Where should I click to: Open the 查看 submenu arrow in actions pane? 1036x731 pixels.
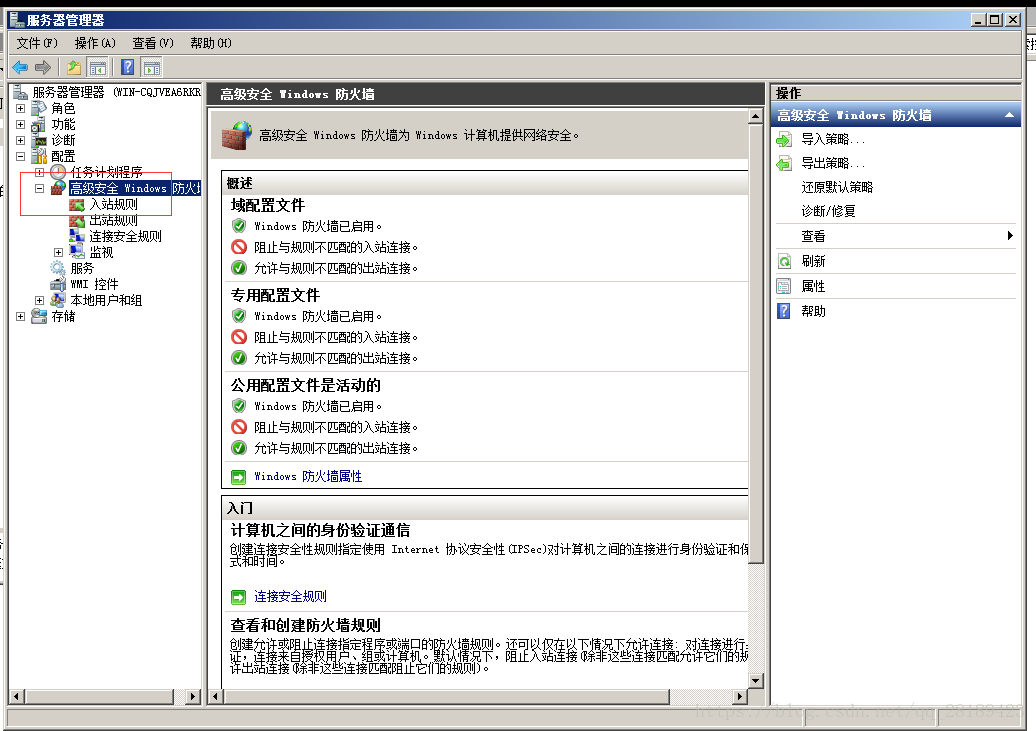pos(1010,236)
